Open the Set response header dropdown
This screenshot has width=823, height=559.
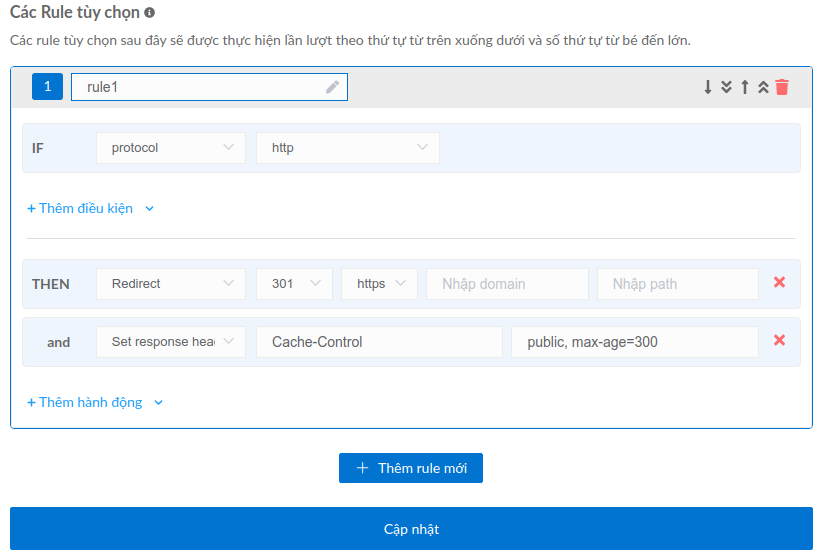tap(171, 342)
